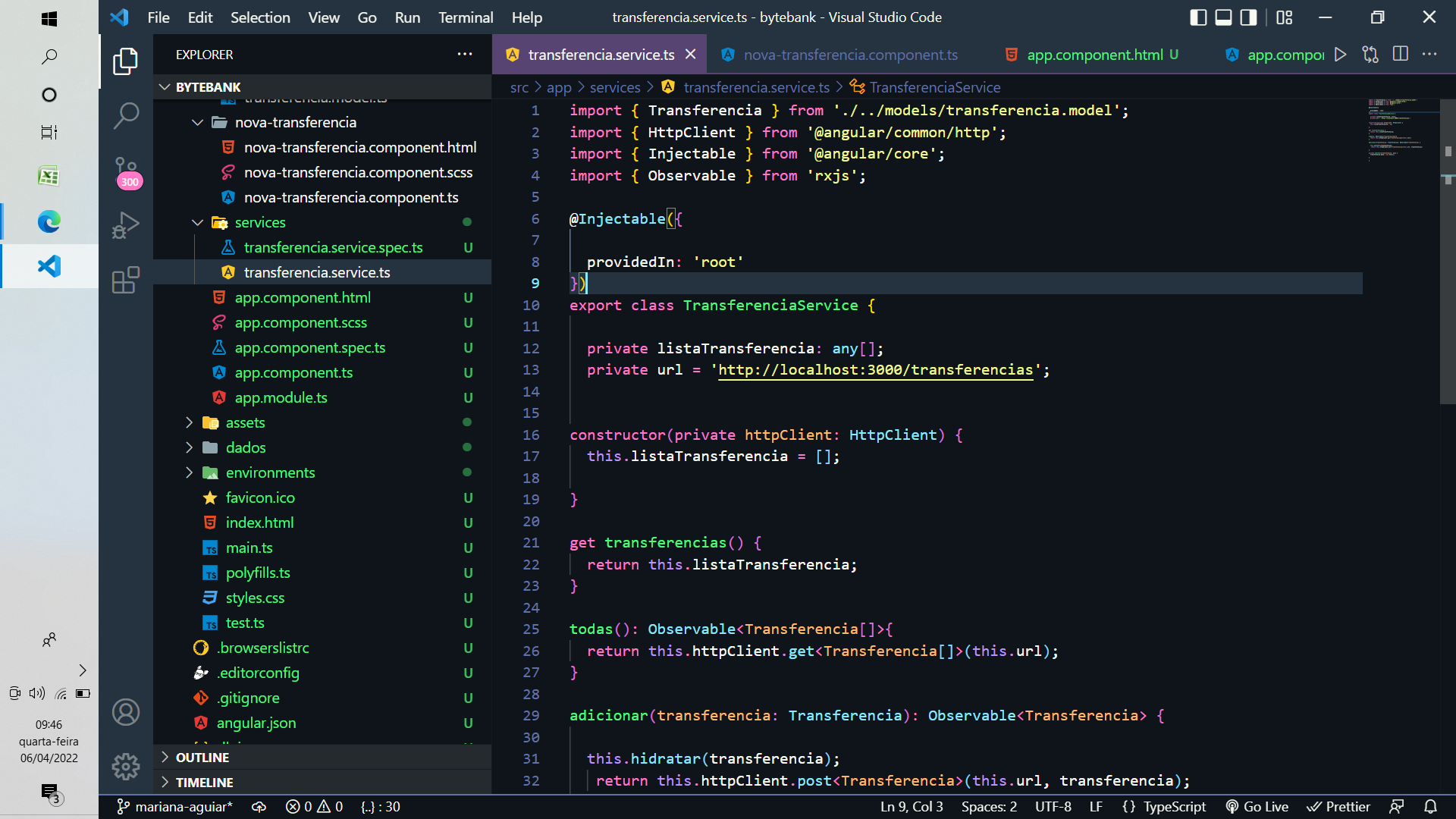Screen dimensions: 1456x819
Task: Click Go Live in status bar
Action: 1257,807
